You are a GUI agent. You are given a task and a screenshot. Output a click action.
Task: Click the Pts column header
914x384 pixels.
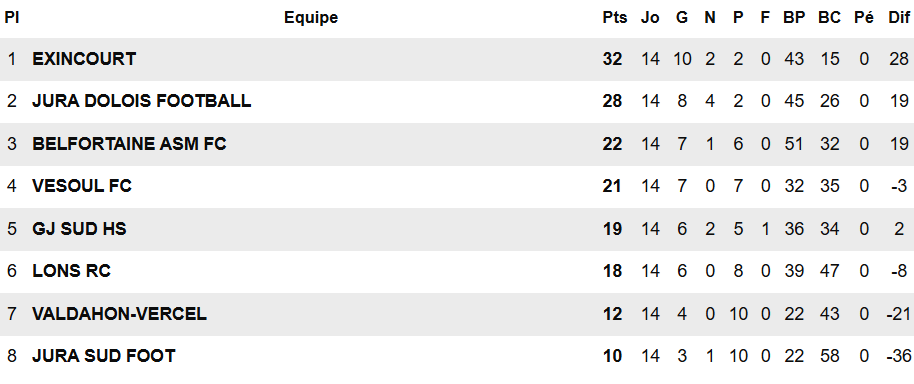click(x=615, y=18)
